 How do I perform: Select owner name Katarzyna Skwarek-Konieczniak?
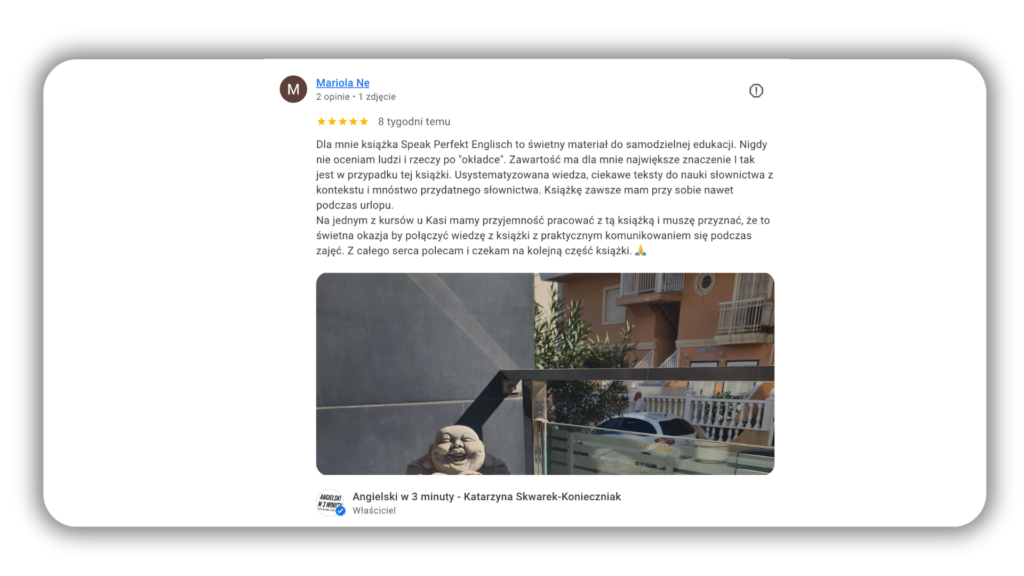[x=542, y=496]
